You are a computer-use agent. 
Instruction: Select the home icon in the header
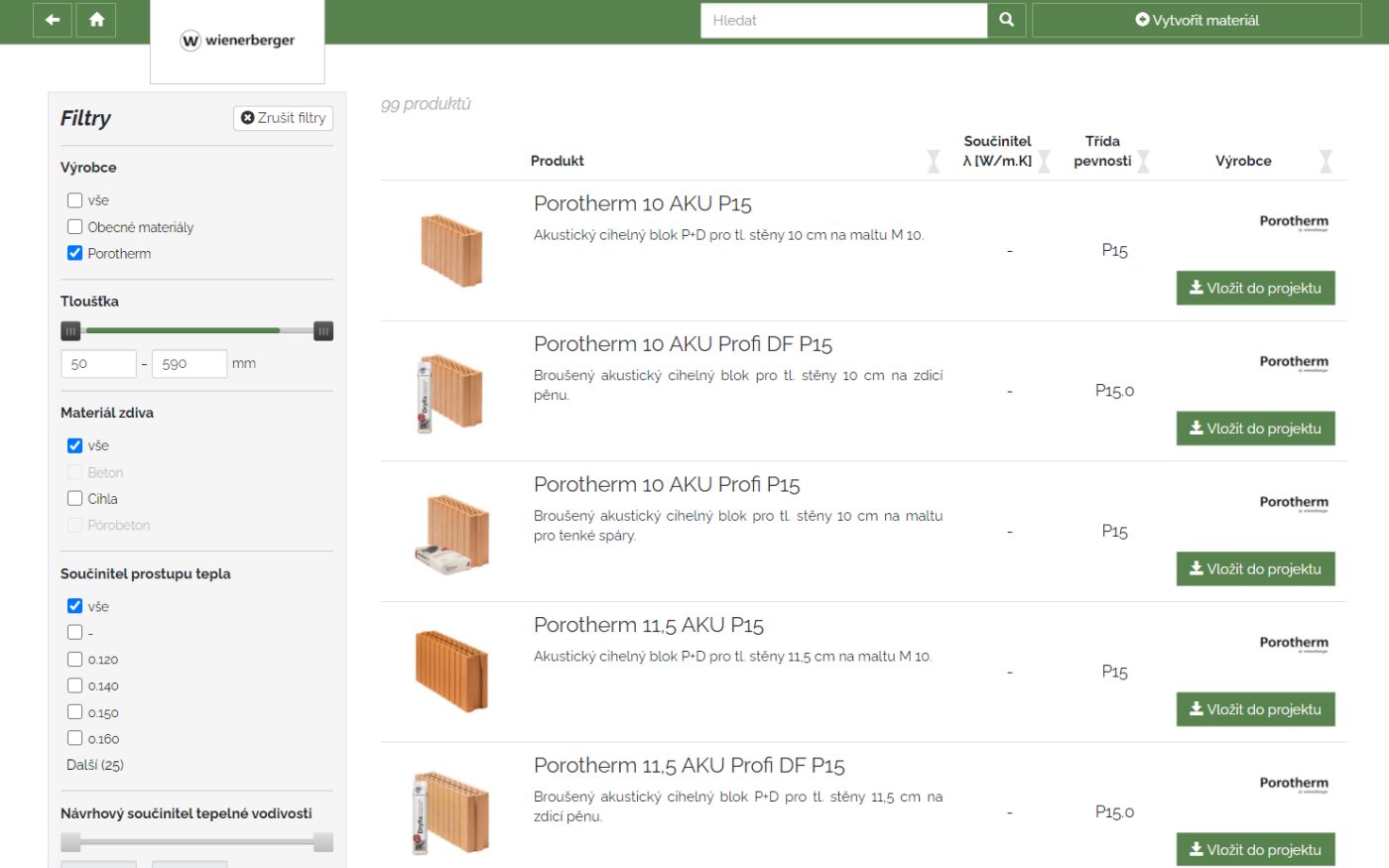(x=96, y=19)
